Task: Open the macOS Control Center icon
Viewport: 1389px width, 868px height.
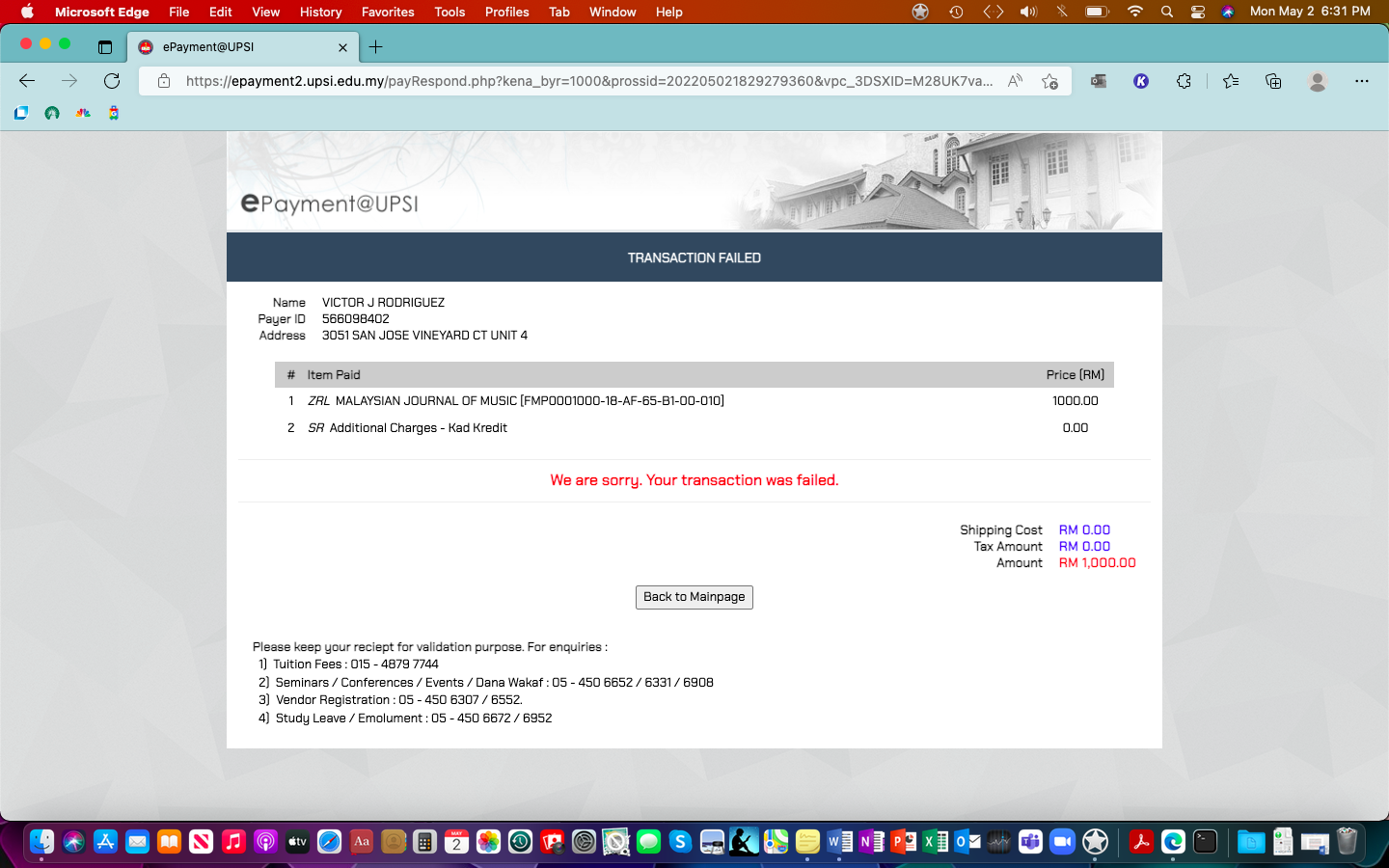Action: pos(1197,12)
